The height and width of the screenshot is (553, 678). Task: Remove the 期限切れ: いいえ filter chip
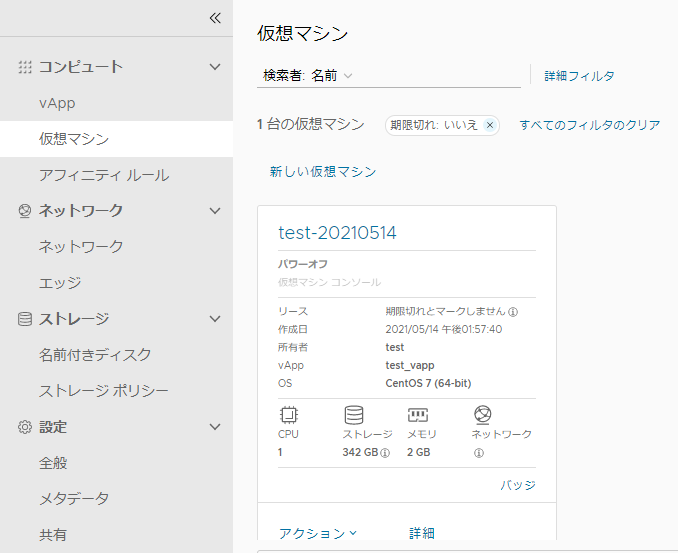pyautogui.click(x=489, y=125)
